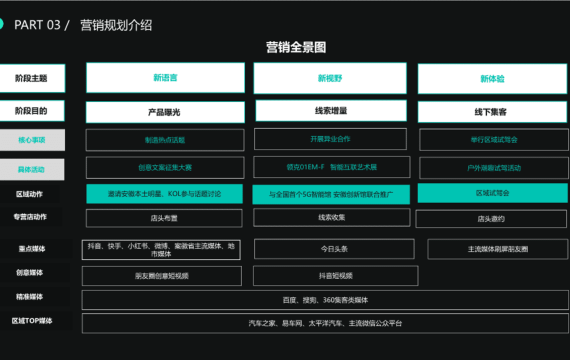Click the 重点媒体 row label
This screenshot has width=570, height=360.
coord(32,249)
